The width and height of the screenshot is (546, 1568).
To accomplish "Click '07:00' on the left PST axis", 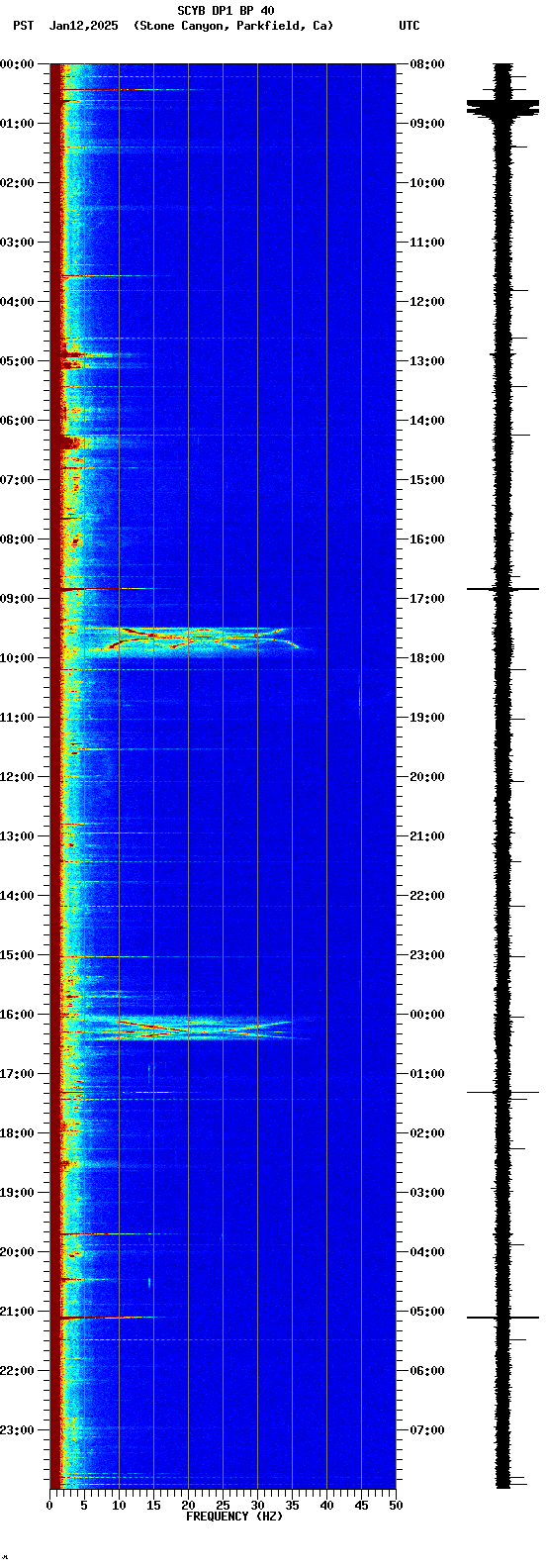I will click(x=17, y=480).
